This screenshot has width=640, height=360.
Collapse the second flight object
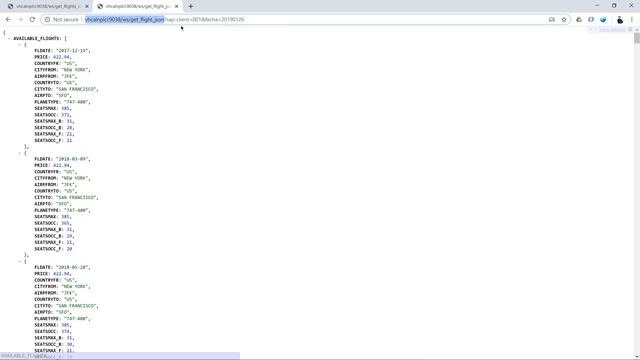[x=20, y=153]
